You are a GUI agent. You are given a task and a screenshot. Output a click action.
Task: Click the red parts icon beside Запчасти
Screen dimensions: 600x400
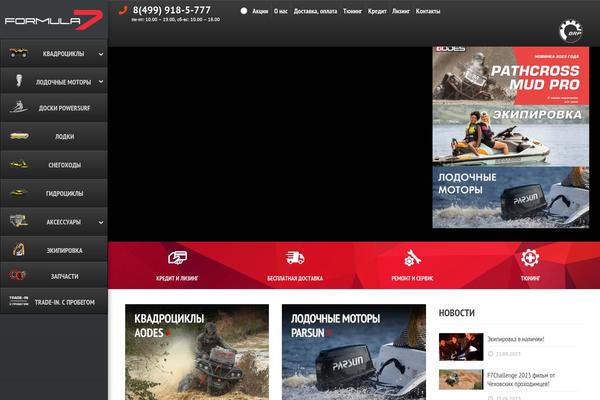[x=18, y=275]
